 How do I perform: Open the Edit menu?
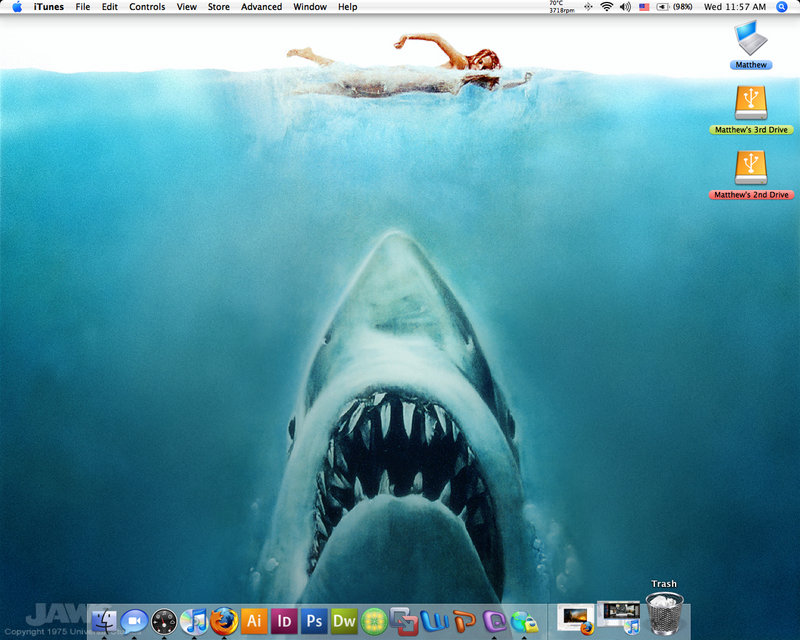coord(110,7)
